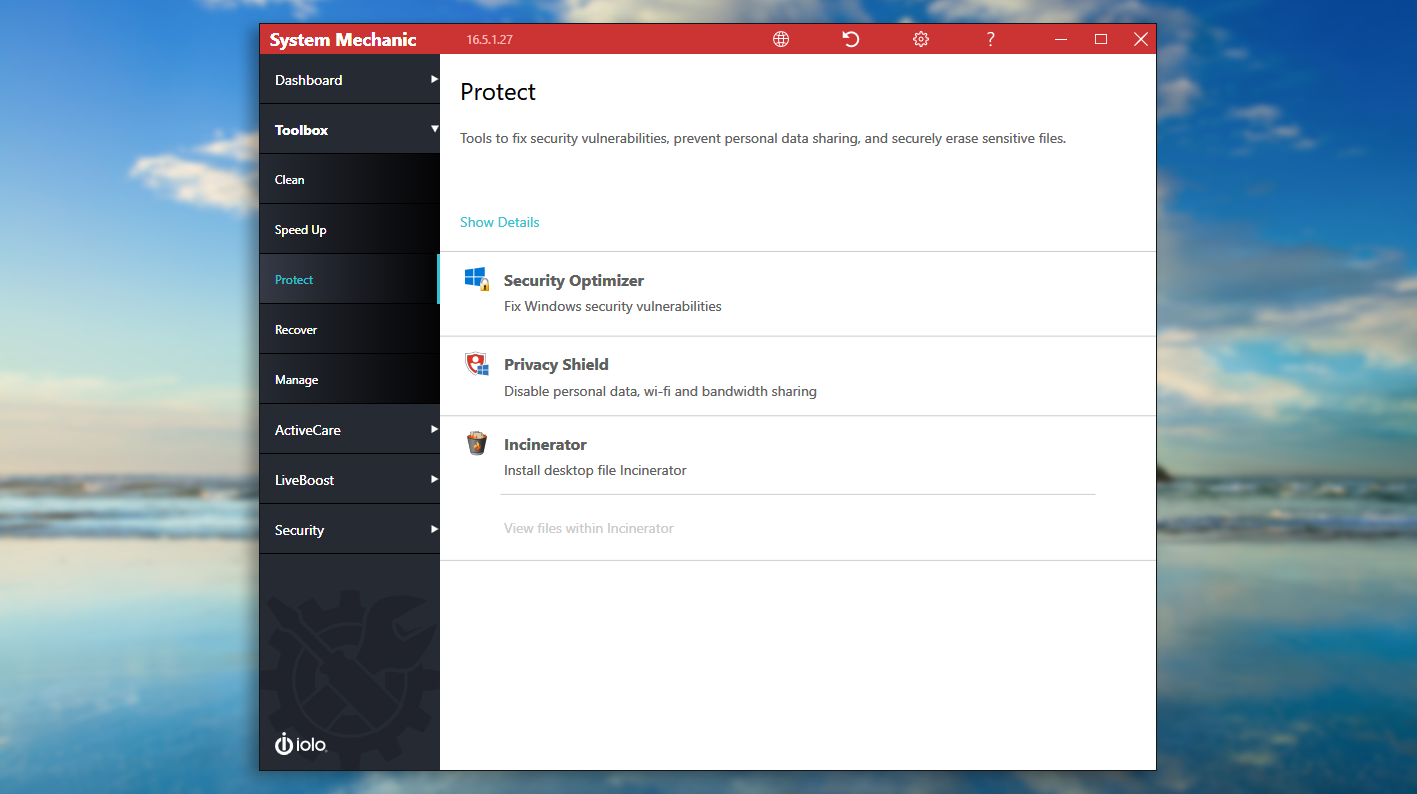The width and height of the screenshot is (1417, 794).
Task: Click the undo/restore arrow icon
Action: click(x=851, y=39)
